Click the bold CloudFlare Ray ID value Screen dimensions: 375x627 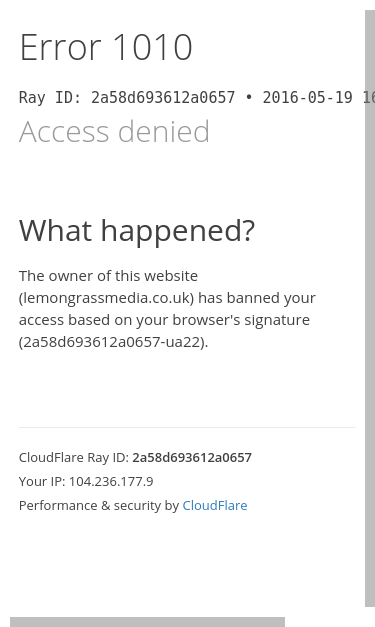click(x=192, y=457)
